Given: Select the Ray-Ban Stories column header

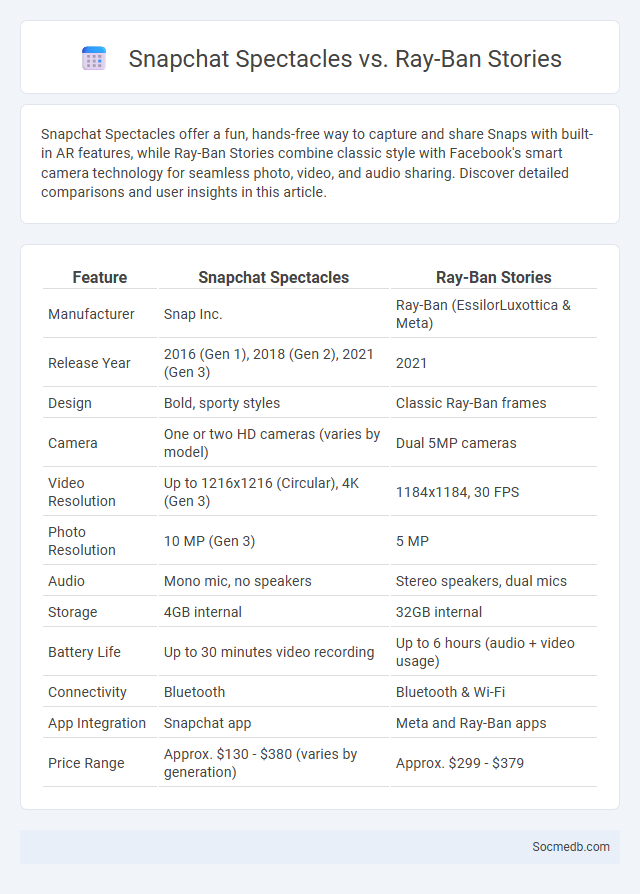Looking at the screenshot, I should [x=494, y=278].
